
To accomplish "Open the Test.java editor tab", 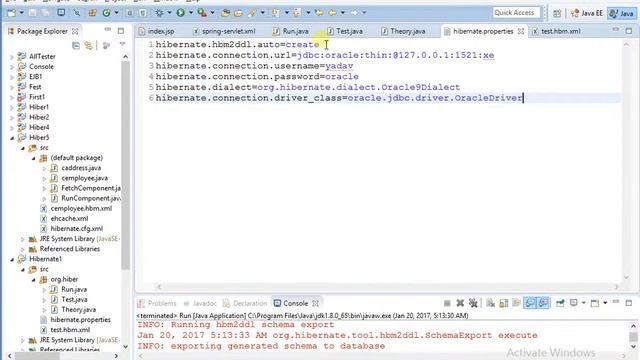I will click(345, 31).
